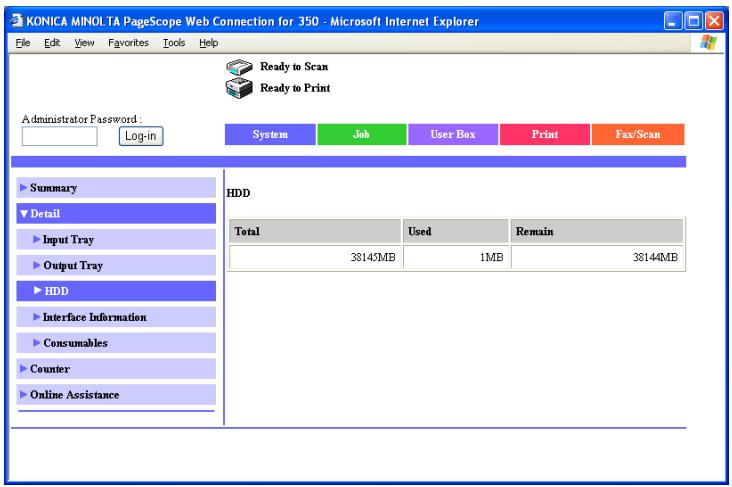Screen dimensions: 732x487
Task: Open the File menu
Action: tap(23, 43)
